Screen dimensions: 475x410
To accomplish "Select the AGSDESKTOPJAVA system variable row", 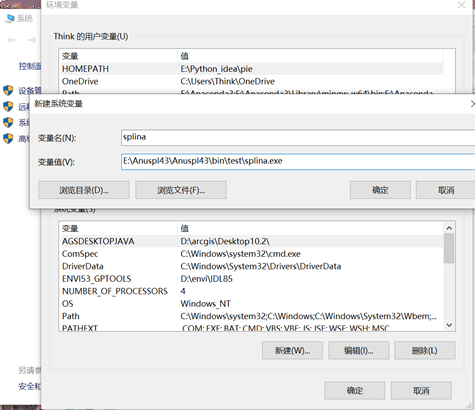I will (x=252, y=241).
